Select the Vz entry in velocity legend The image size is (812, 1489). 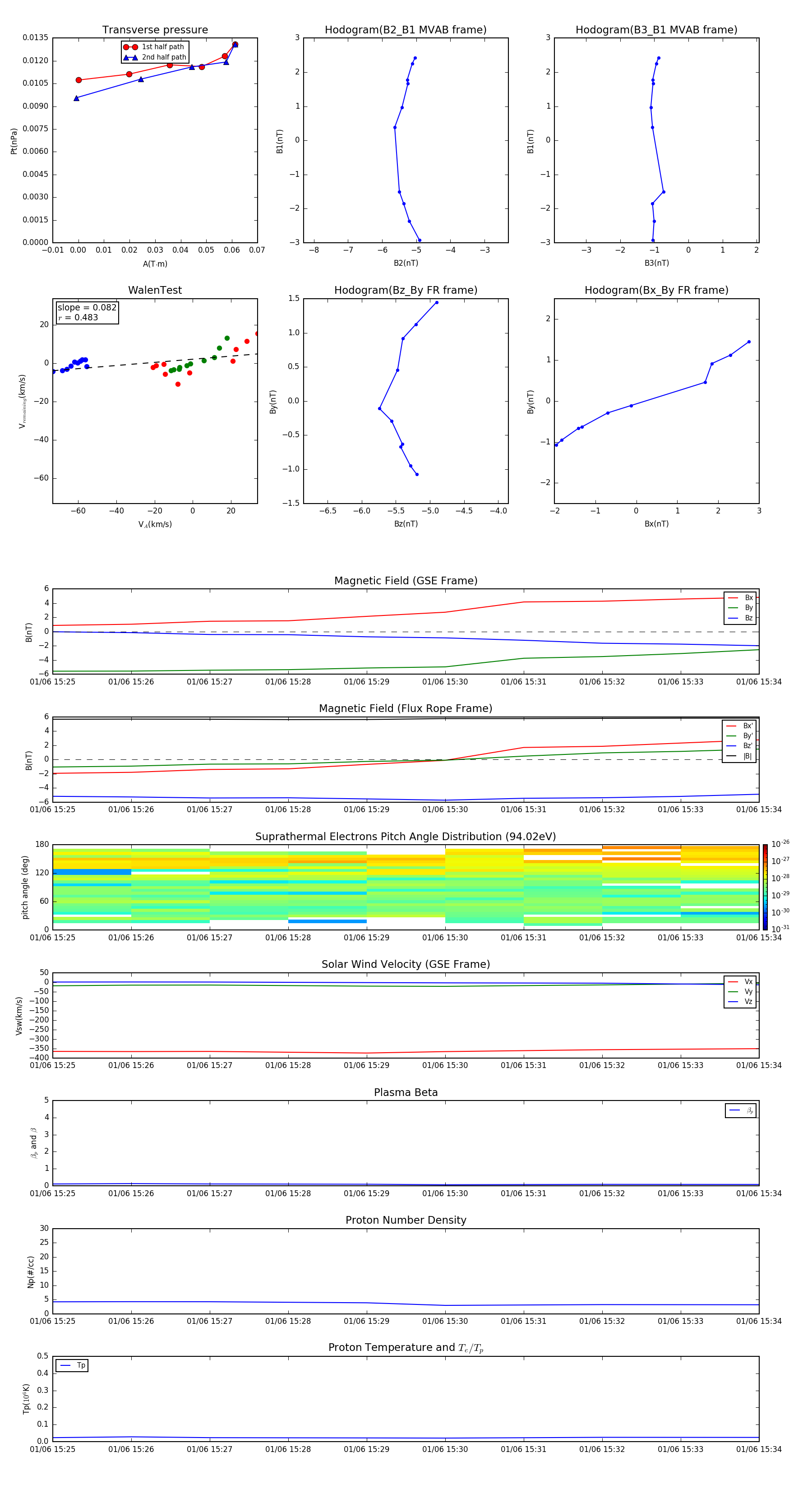tap(740, 1002)
